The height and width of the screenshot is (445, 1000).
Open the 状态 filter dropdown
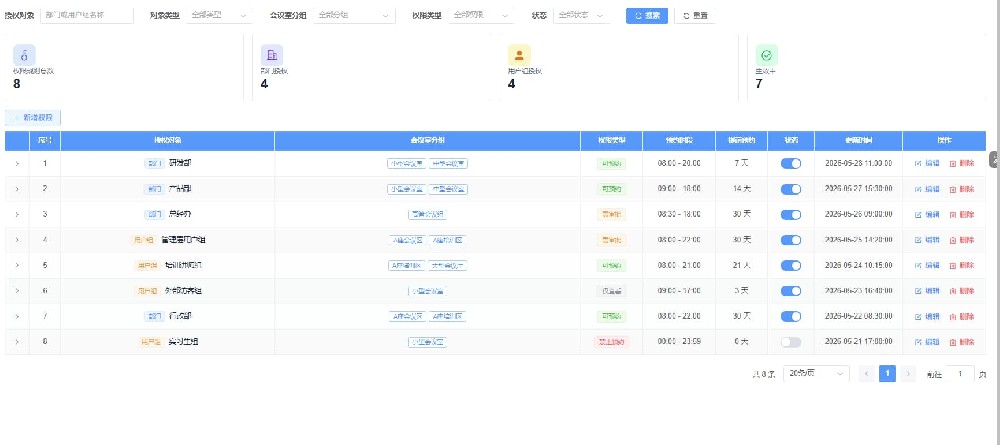point(581,15)
